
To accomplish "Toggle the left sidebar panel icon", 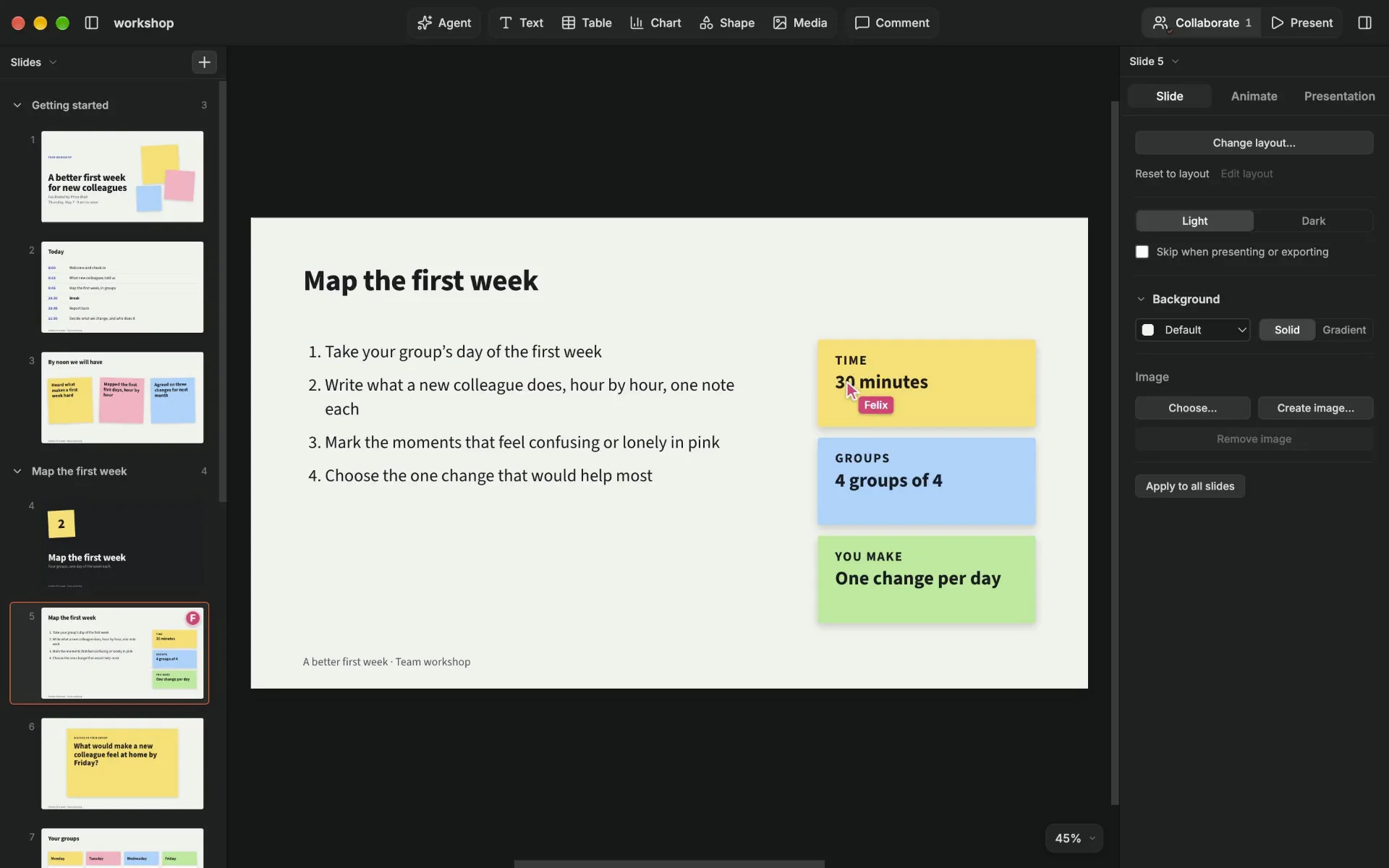I will [x=91, y=22].
